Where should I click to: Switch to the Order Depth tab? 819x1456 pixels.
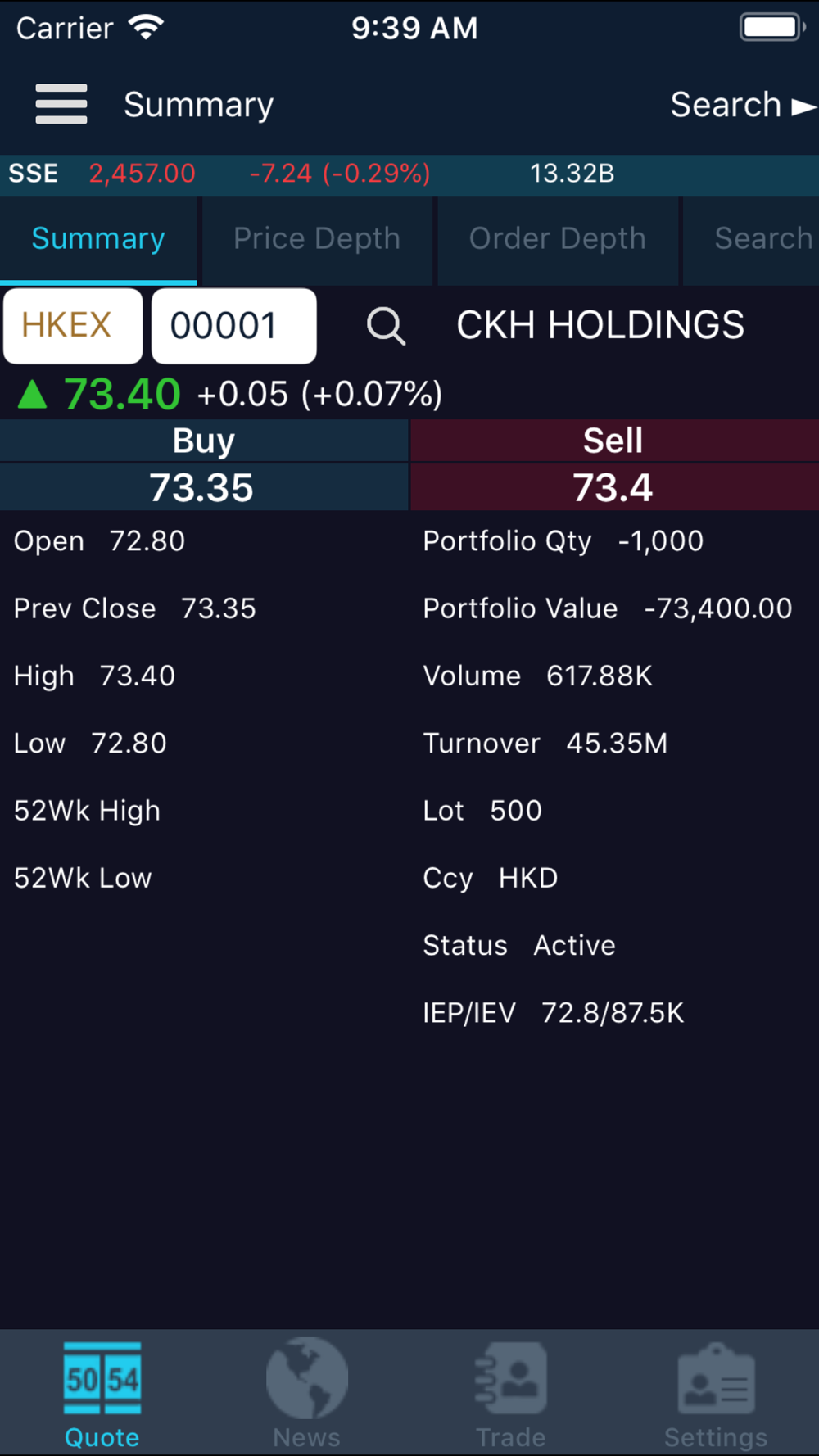point(558,239)
